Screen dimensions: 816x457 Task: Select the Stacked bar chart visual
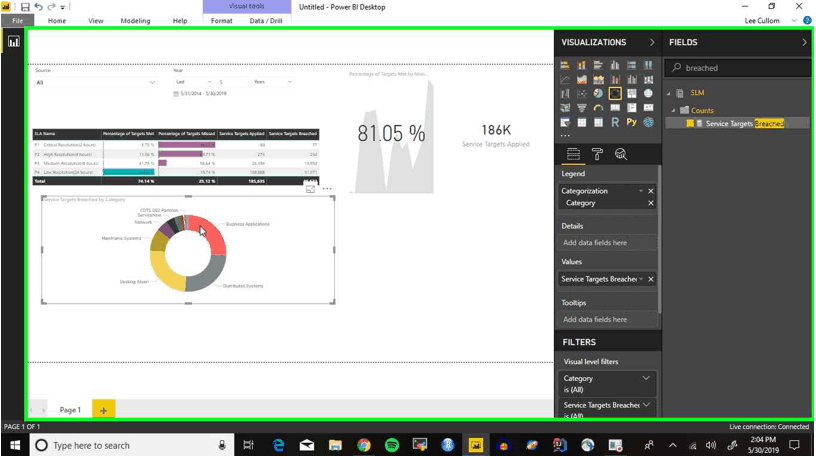(565, 65)
